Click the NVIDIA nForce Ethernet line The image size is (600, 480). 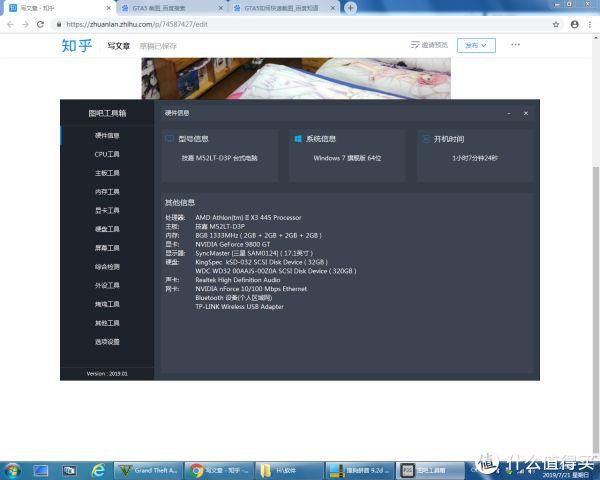251,289
